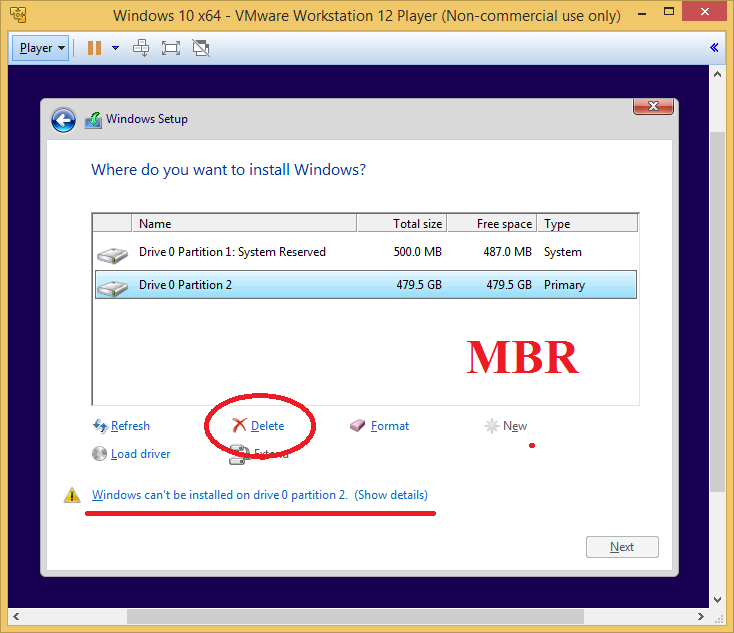
Task: Click the horizontal scrollbar right arrow
Action: click(701, 616)
